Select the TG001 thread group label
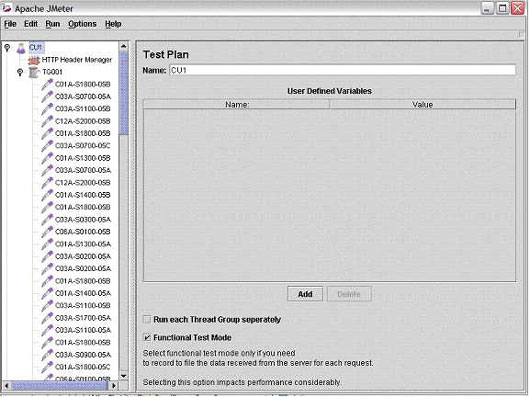 [x=52, y=72]
